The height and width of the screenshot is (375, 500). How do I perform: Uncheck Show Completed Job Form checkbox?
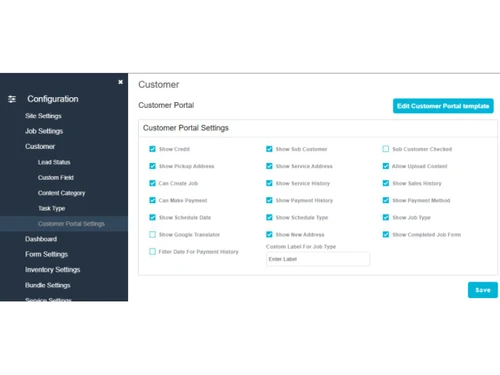(x=386, y=235)
